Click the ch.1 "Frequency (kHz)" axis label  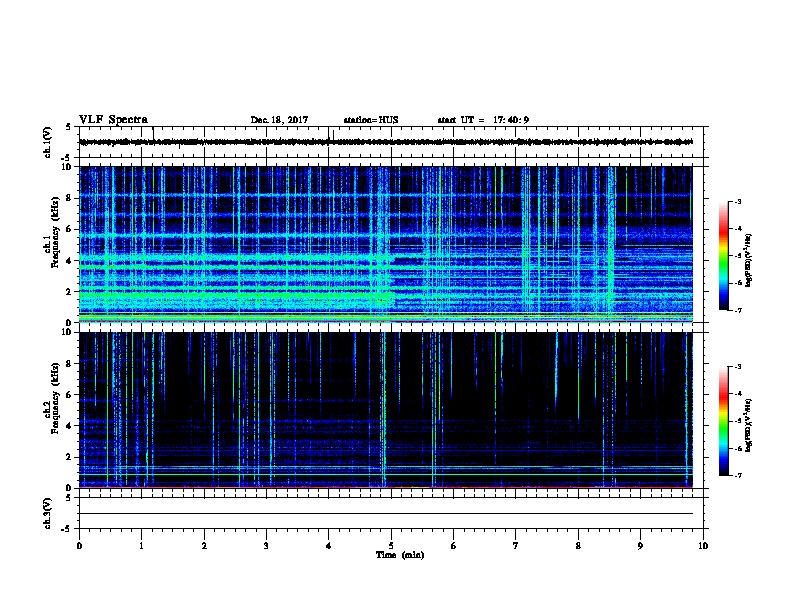[55, 233]
